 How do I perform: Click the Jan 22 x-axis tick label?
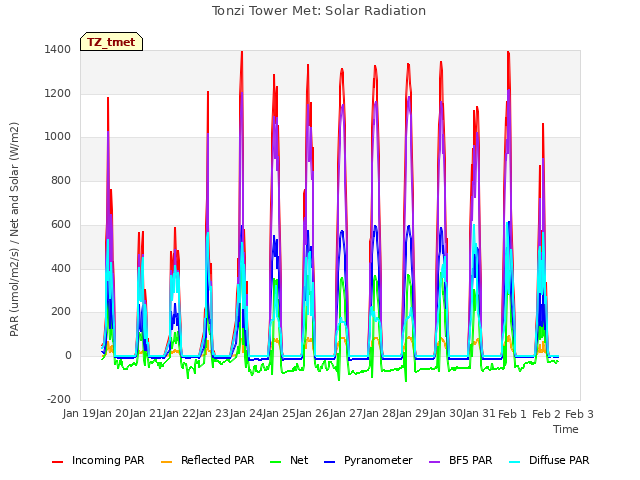click(x=179, y=413)
